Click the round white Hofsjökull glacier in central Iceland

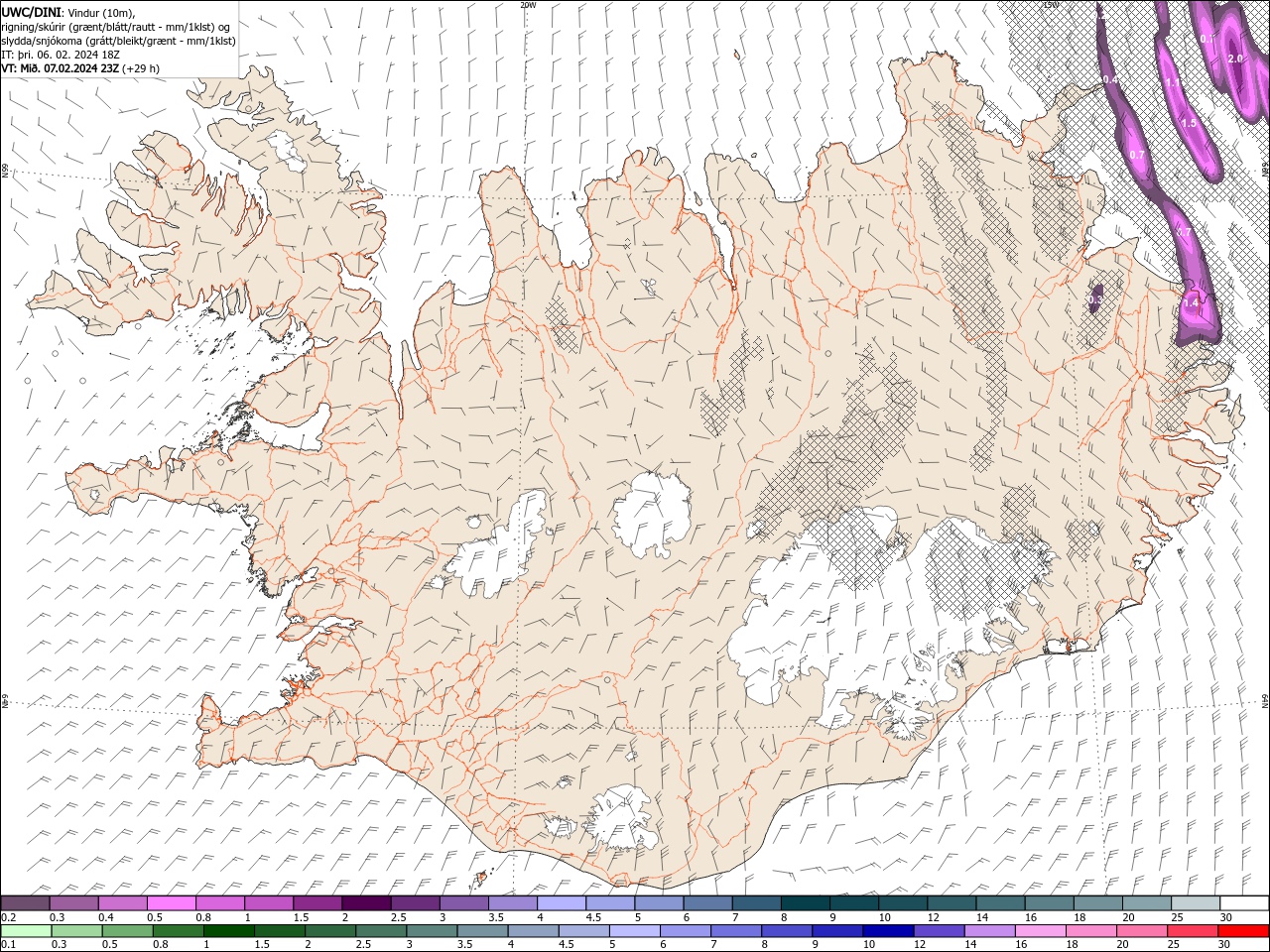point(652,513)
